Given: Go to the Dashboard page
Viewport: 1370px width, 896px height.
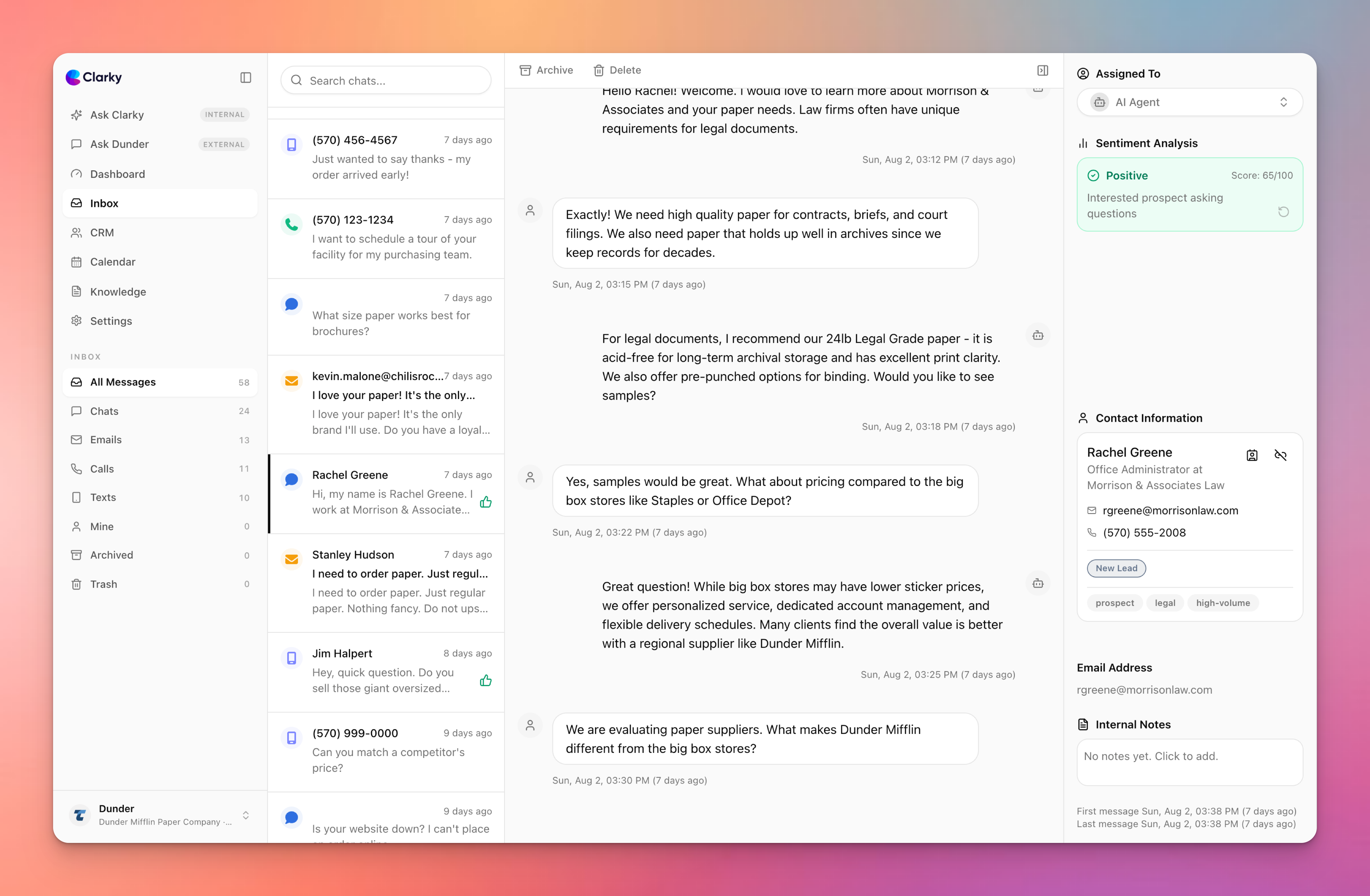Looking at the screenshot, I should click(160, 174).
